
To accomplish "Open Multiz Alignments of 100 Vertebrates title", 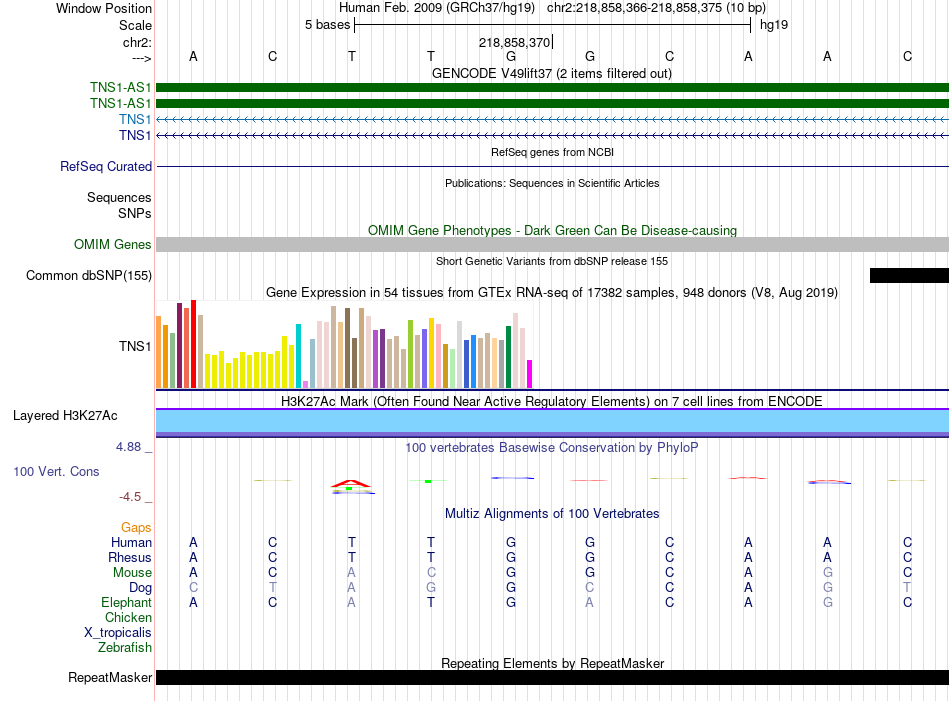I will point(552,514).
